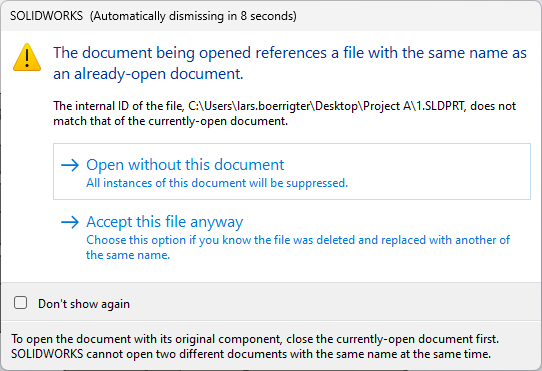This screenshot has width=542, height=371.
Task: Click the 1.SLDPRT file path text
Action: pyautogui.click(x=327, y=106)
